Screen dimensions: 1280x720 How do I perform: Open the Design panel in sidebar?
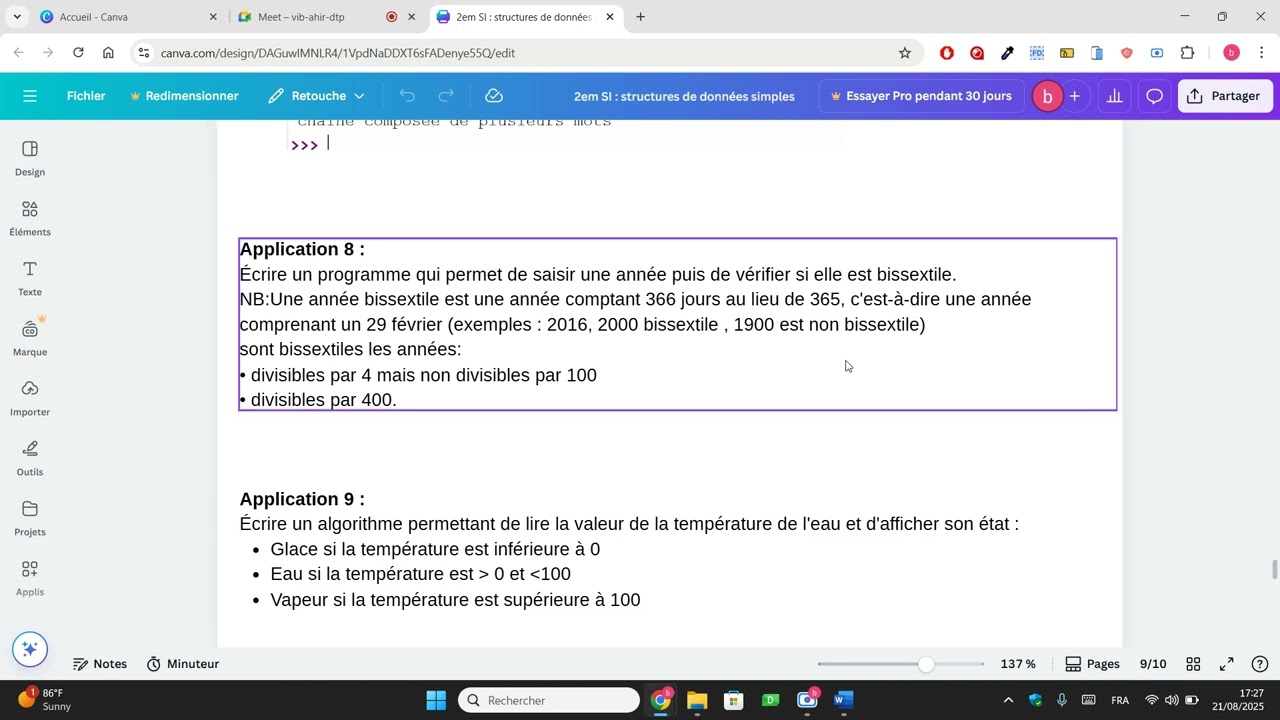pyautogui.click(x=30, y=158)
